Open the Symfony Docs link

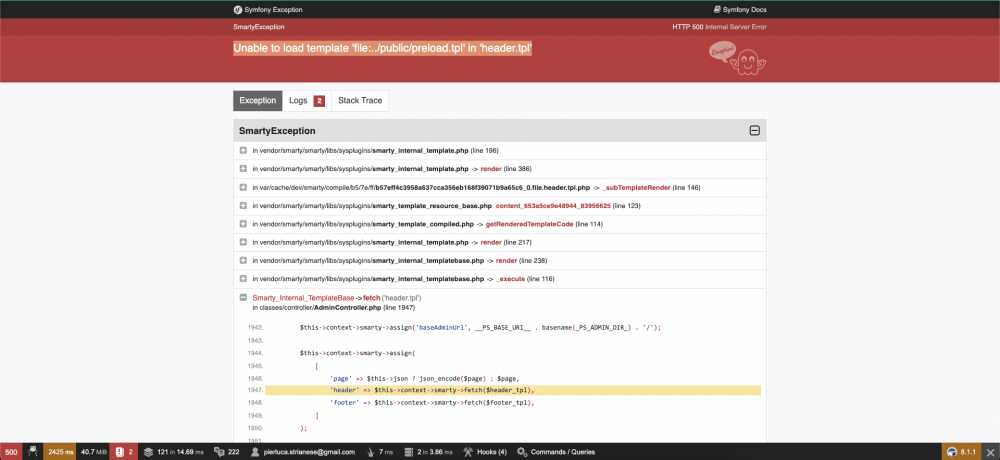[740, 10]
